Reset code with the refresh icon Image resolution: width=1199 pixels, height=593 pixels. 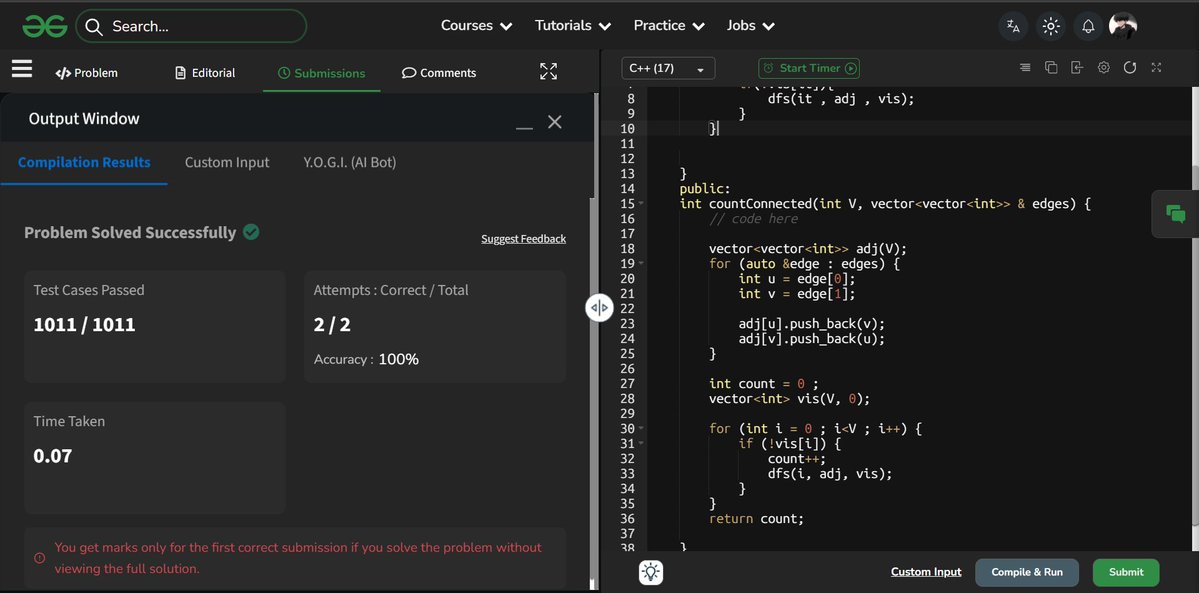click(1129, 67)
